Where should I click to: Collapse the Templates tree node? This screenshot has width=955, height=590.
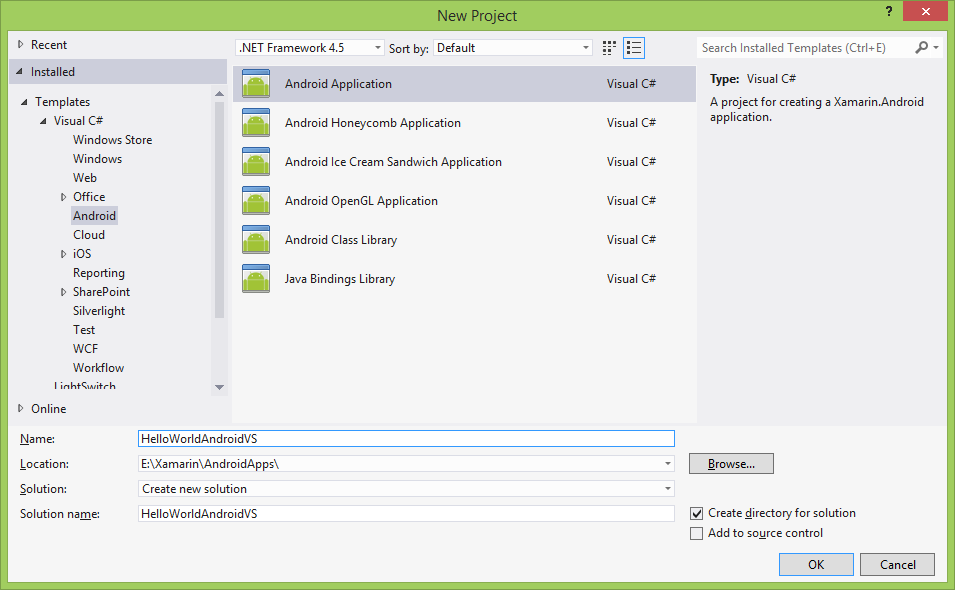(x=24, y=102)
